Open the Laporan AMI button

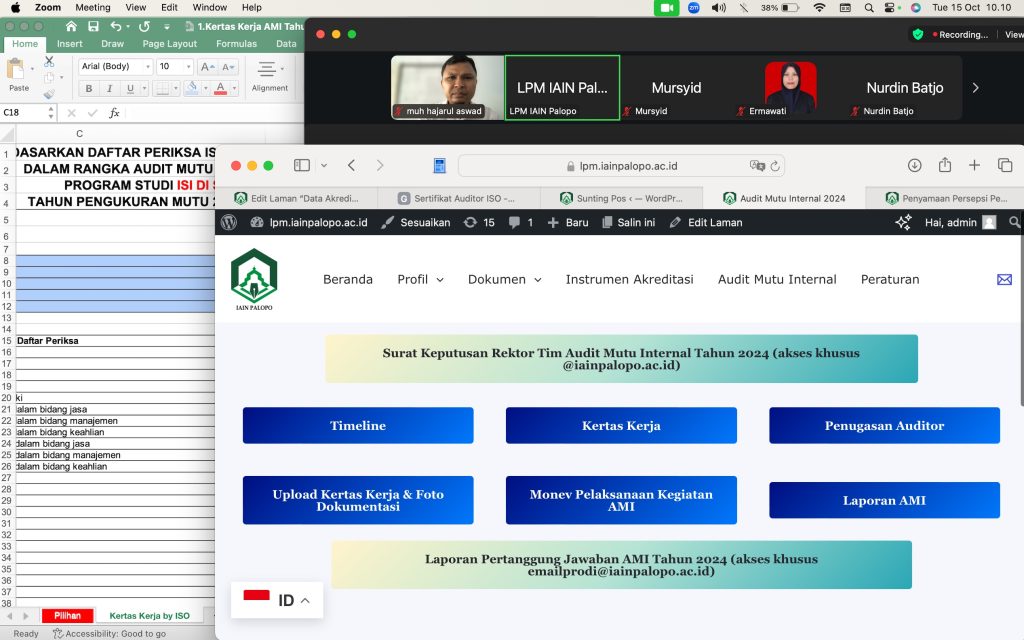884,500
